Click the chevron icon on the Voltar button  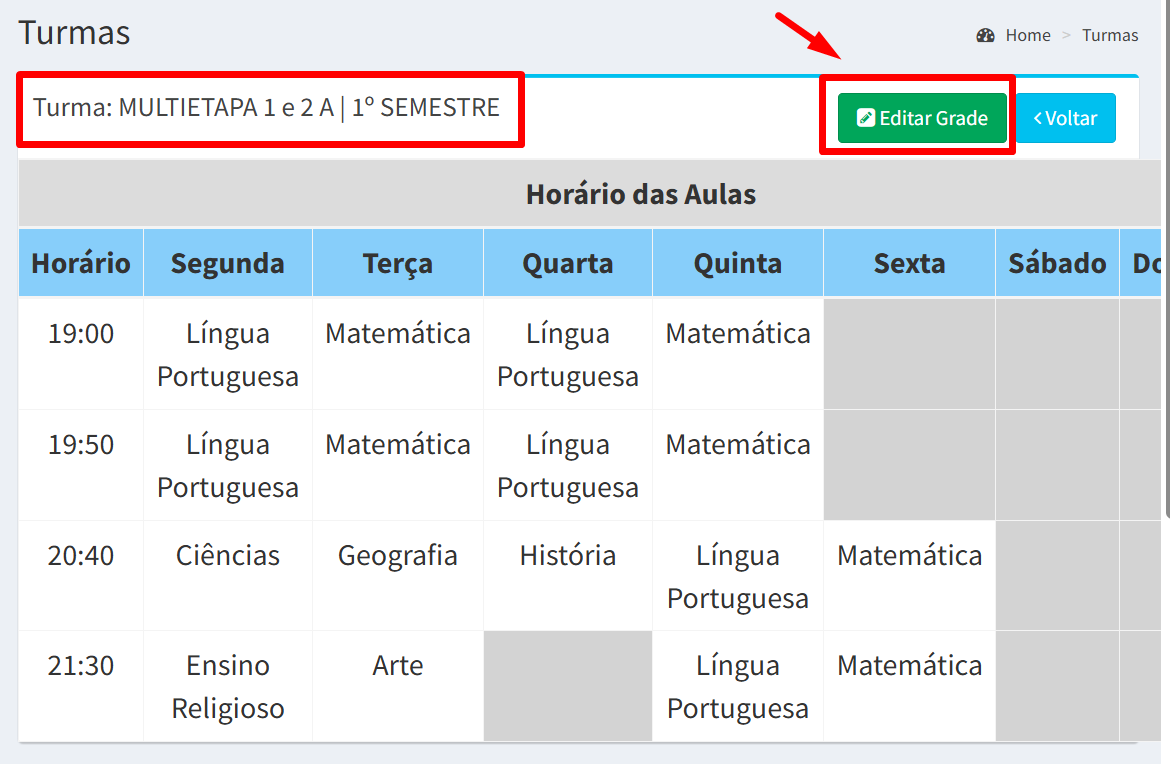[x=1037, y=118]
